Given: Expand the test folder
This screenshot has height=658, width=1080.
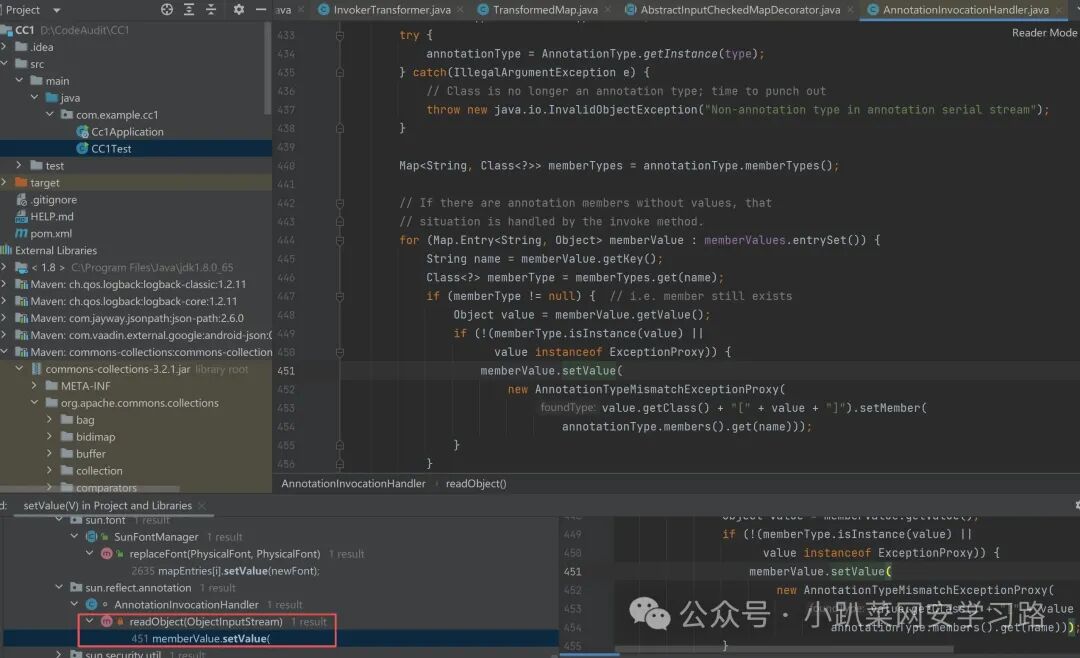Looking at the screenshot, I should [19, 165].
